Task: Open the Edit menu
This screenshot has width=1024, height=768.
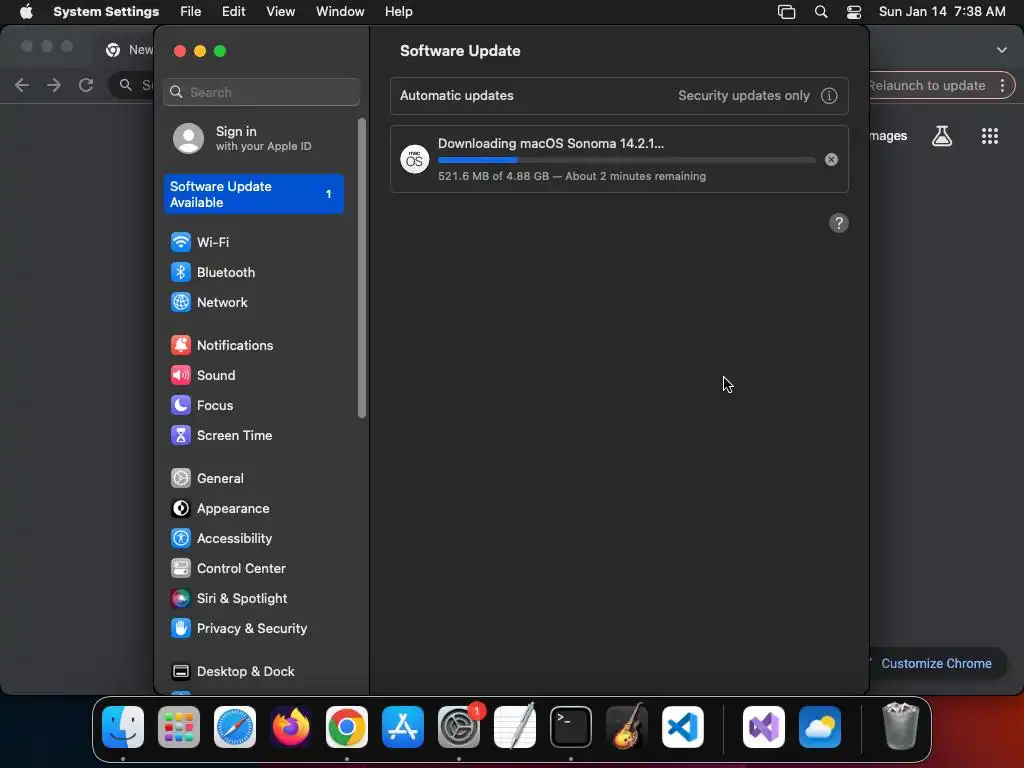Action: click(x=234, y=12)
